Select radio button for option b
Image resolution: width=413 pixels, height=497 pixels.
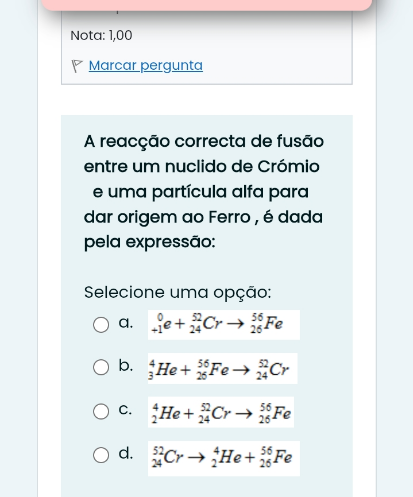click(101, 367)
